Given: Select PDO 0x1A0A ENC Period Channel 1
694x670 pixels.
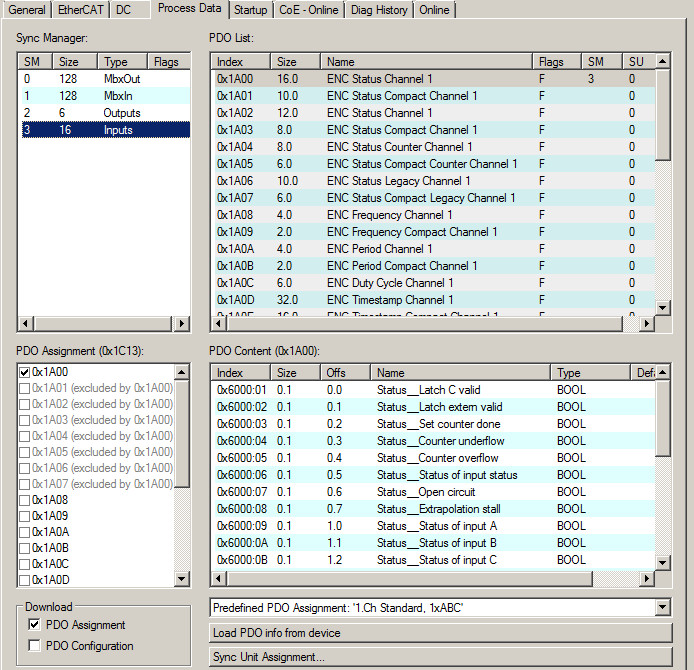Looking at the screenshot, I should (435, 249).
